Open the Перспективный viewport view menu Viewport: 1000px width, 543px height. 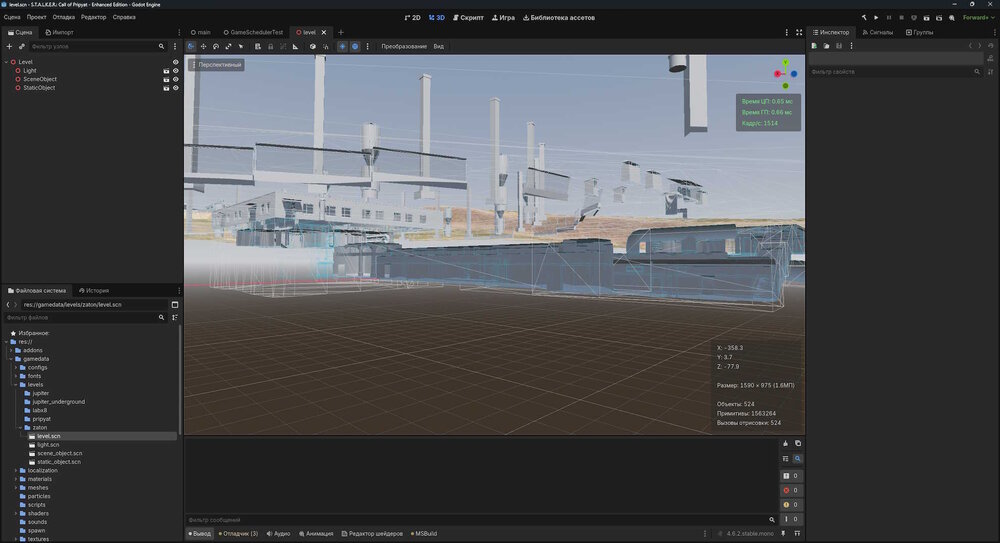tap(216, 65)
